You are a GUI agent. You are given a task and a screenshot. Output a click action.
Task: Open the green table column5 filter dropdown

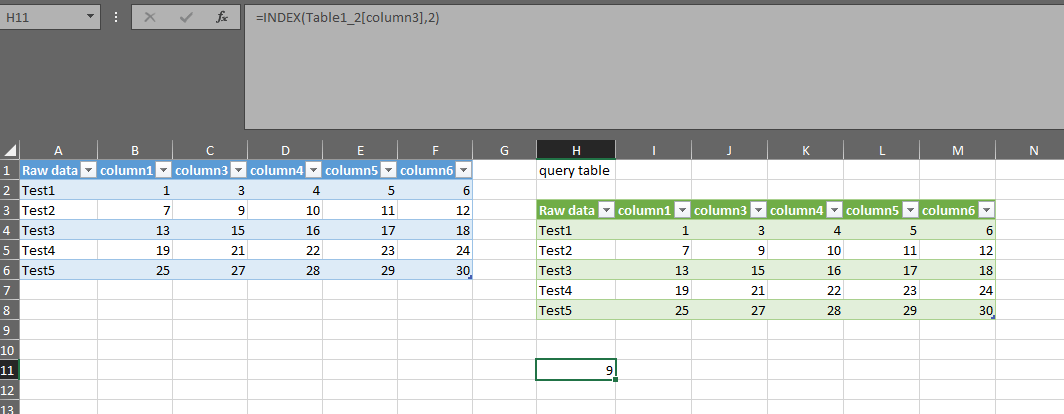pos(910,210)
